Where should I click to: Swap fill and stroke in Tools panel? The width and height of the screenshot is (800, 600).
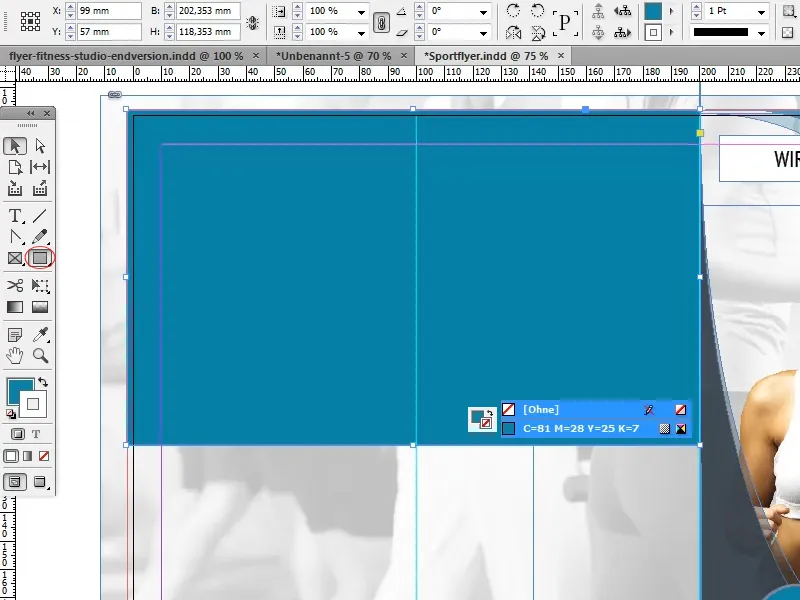click(x=43, y=382)
